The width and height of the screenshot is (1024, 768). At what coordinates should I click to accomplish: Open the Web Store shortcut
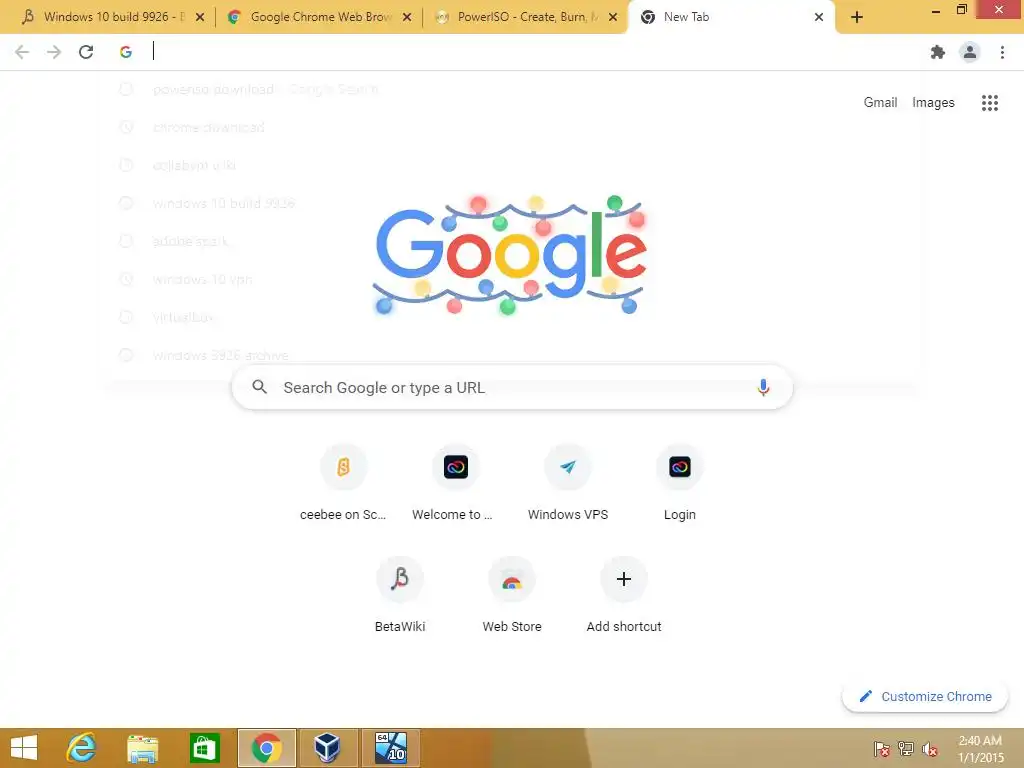point(511,595)
